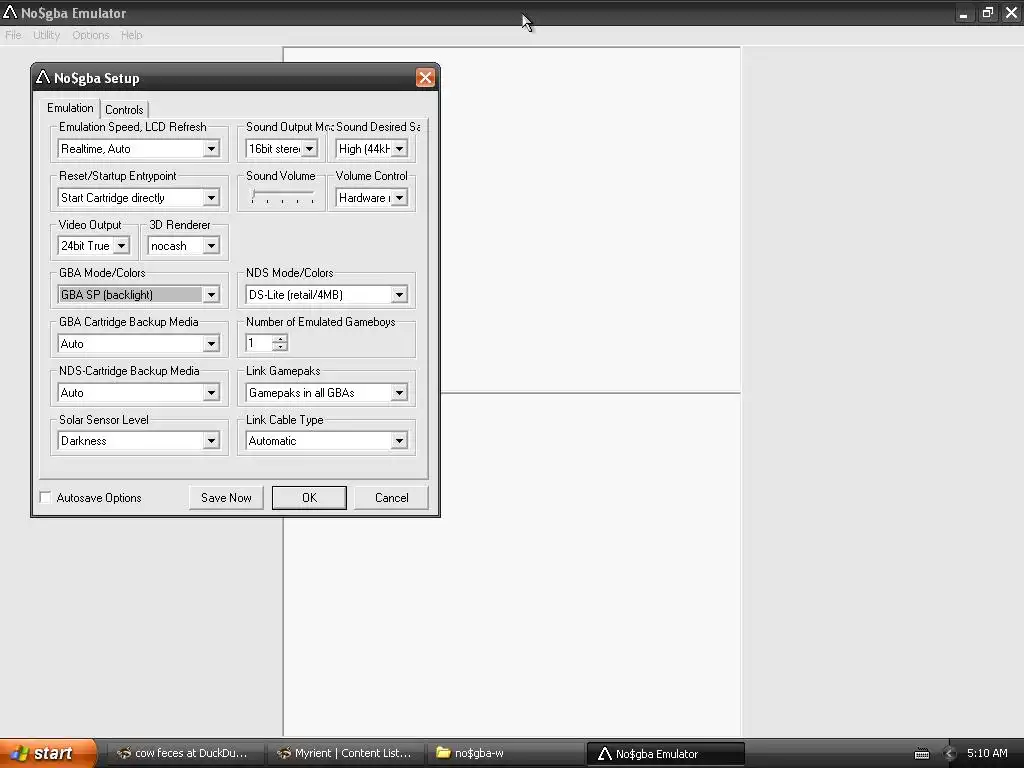Click the keyboard icon in system tray
The width and height of the screenshot is (1024, 768).
[x=921, y=754]
